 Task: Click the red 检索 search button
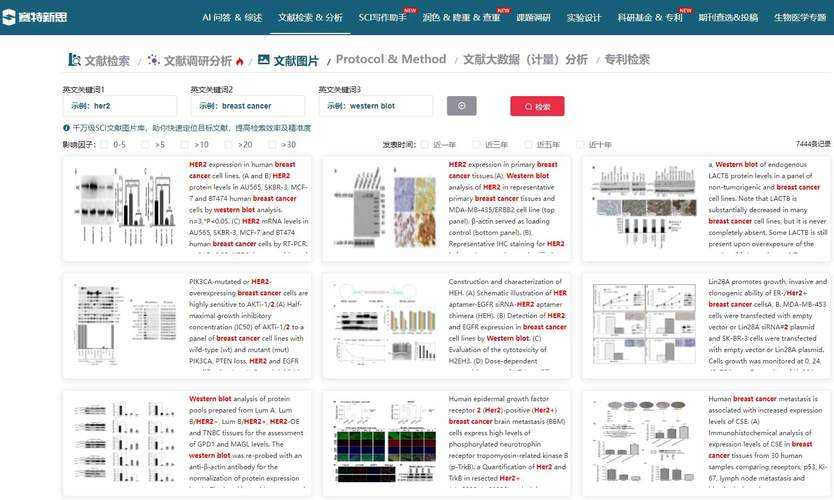point(537,106)
